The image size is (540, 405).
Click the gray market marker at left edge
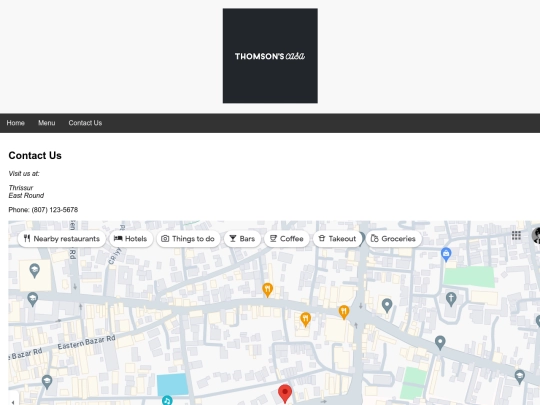pos(32,299)
